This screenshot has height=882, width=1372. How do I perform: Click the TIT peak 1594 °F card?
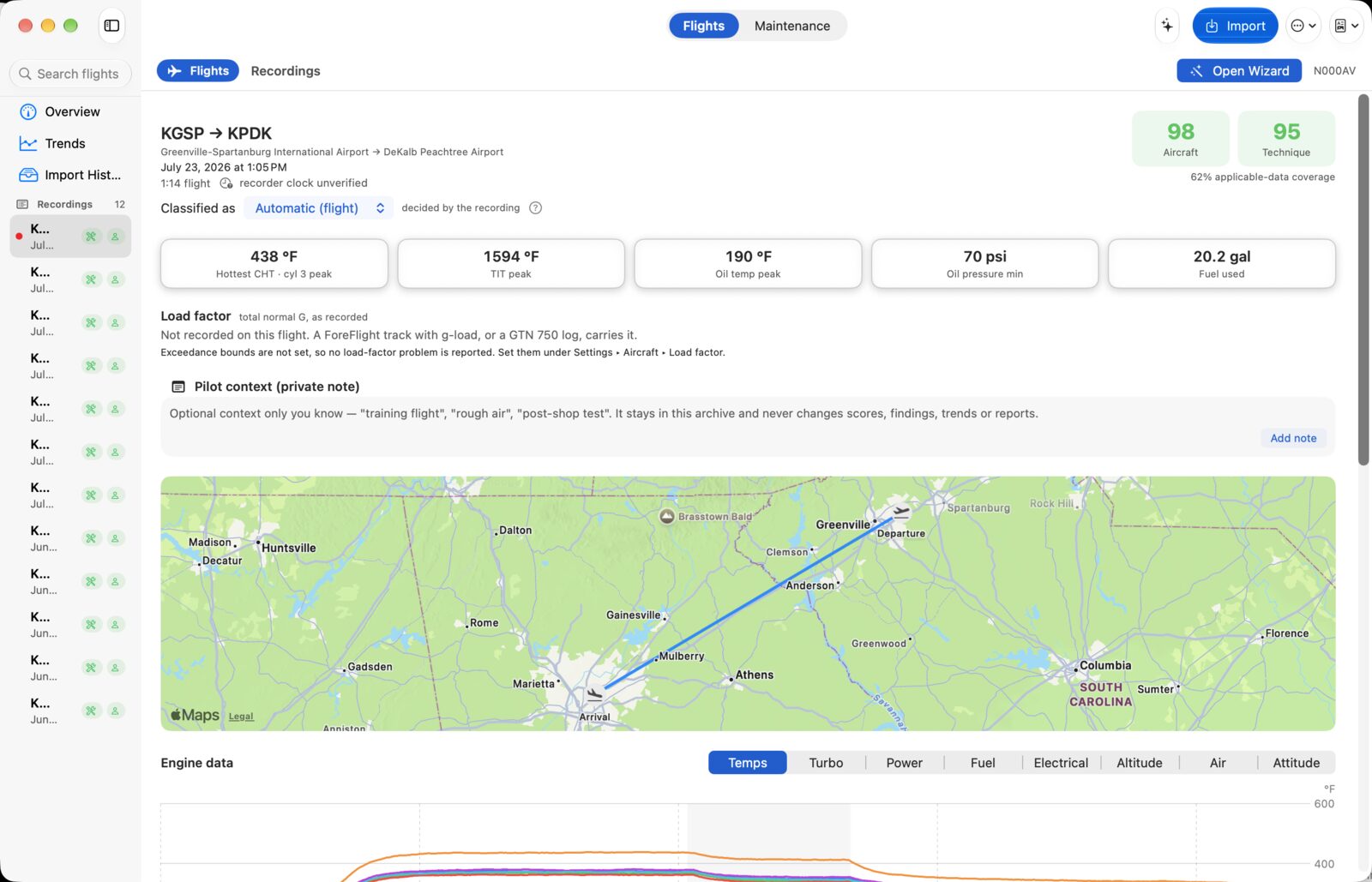coord(511,263)
